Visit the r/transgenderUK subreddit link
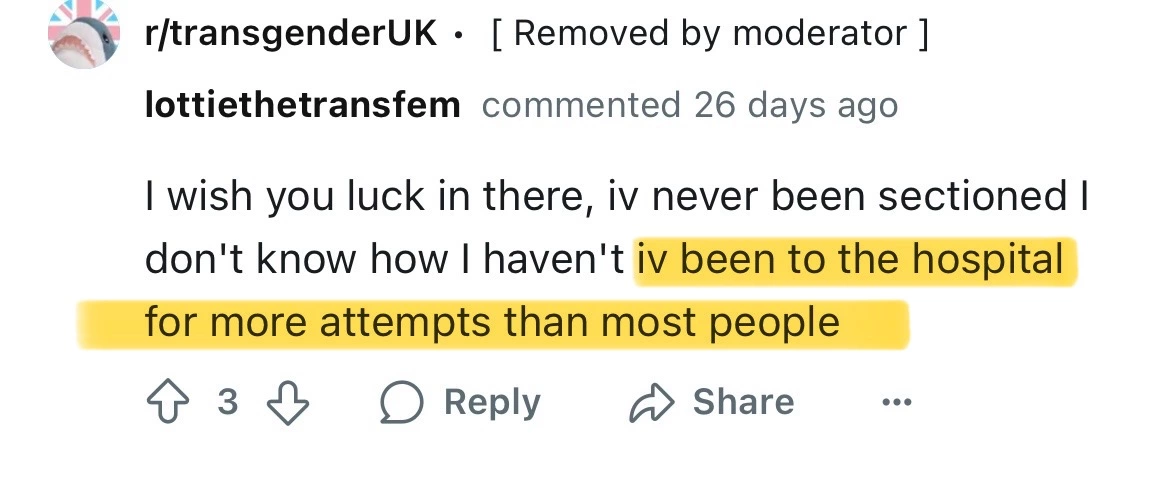The height and width of the screenshot is (485, 1170). [291, 34]
